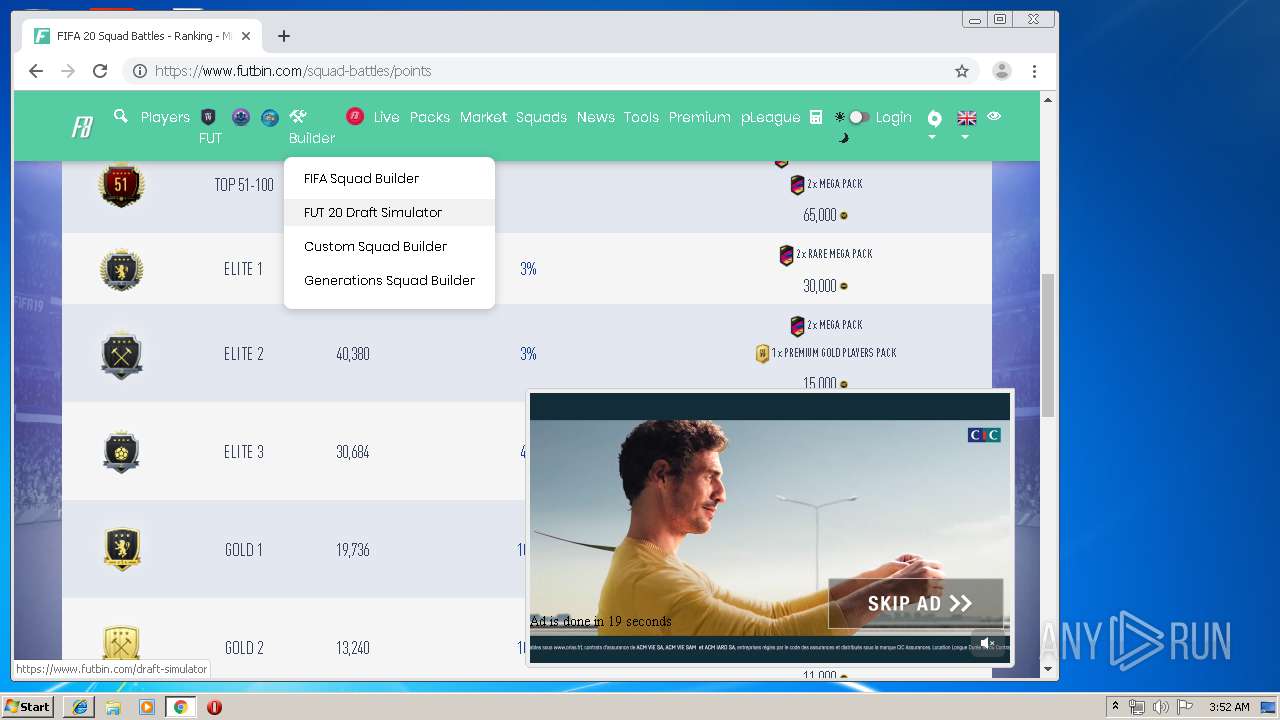Image resolution: width=1280 pixels, height=720 pixels.
Task: View site information icon in address bar
Action: click(x=140, y=71)
